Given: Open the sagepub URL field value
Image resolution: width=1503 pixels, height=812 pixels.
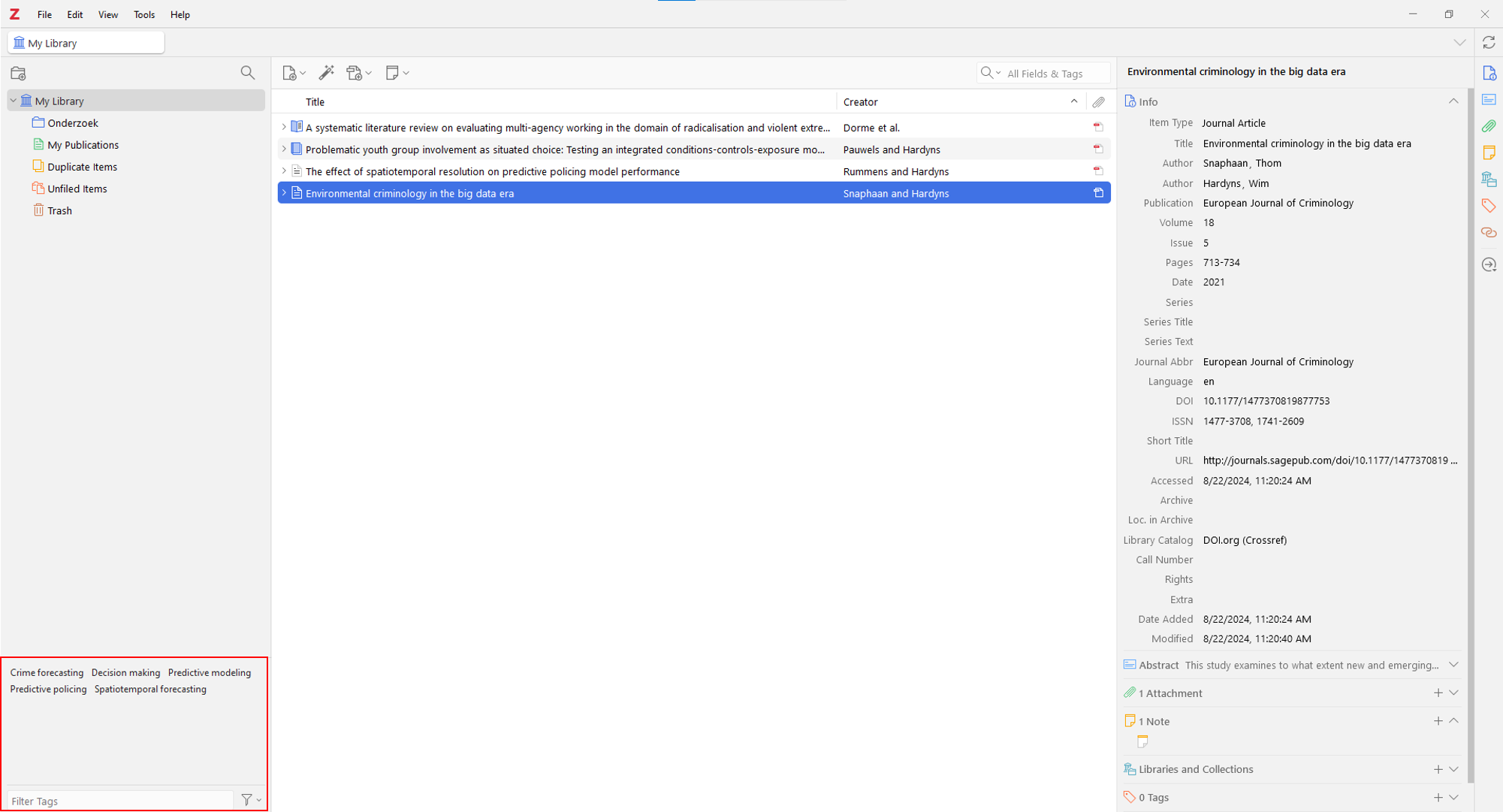Looking at the screenshot, I should click(1329, 460).
